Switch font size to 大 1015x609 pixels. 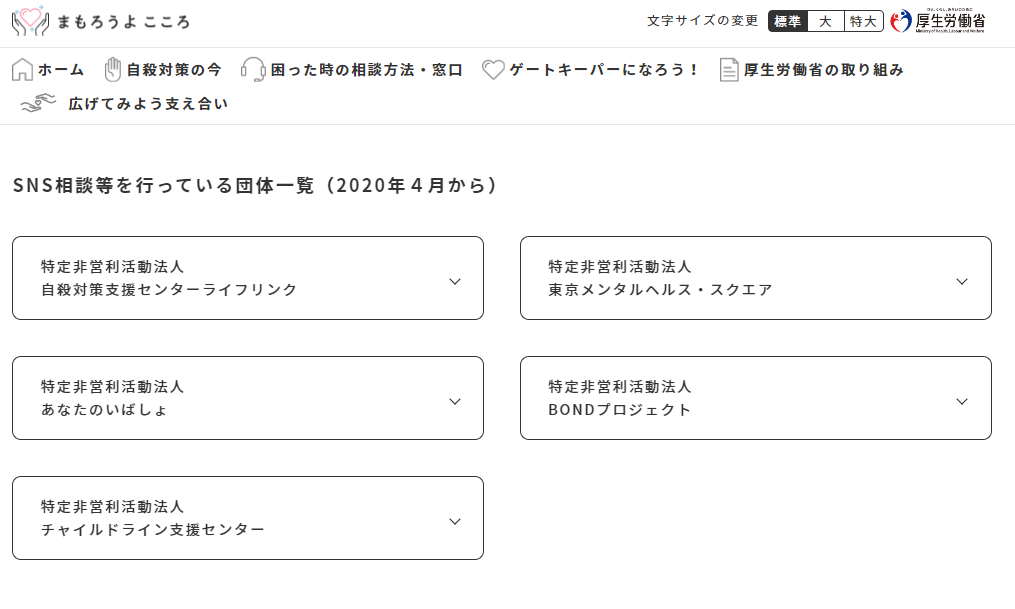(x=825, y=21)
